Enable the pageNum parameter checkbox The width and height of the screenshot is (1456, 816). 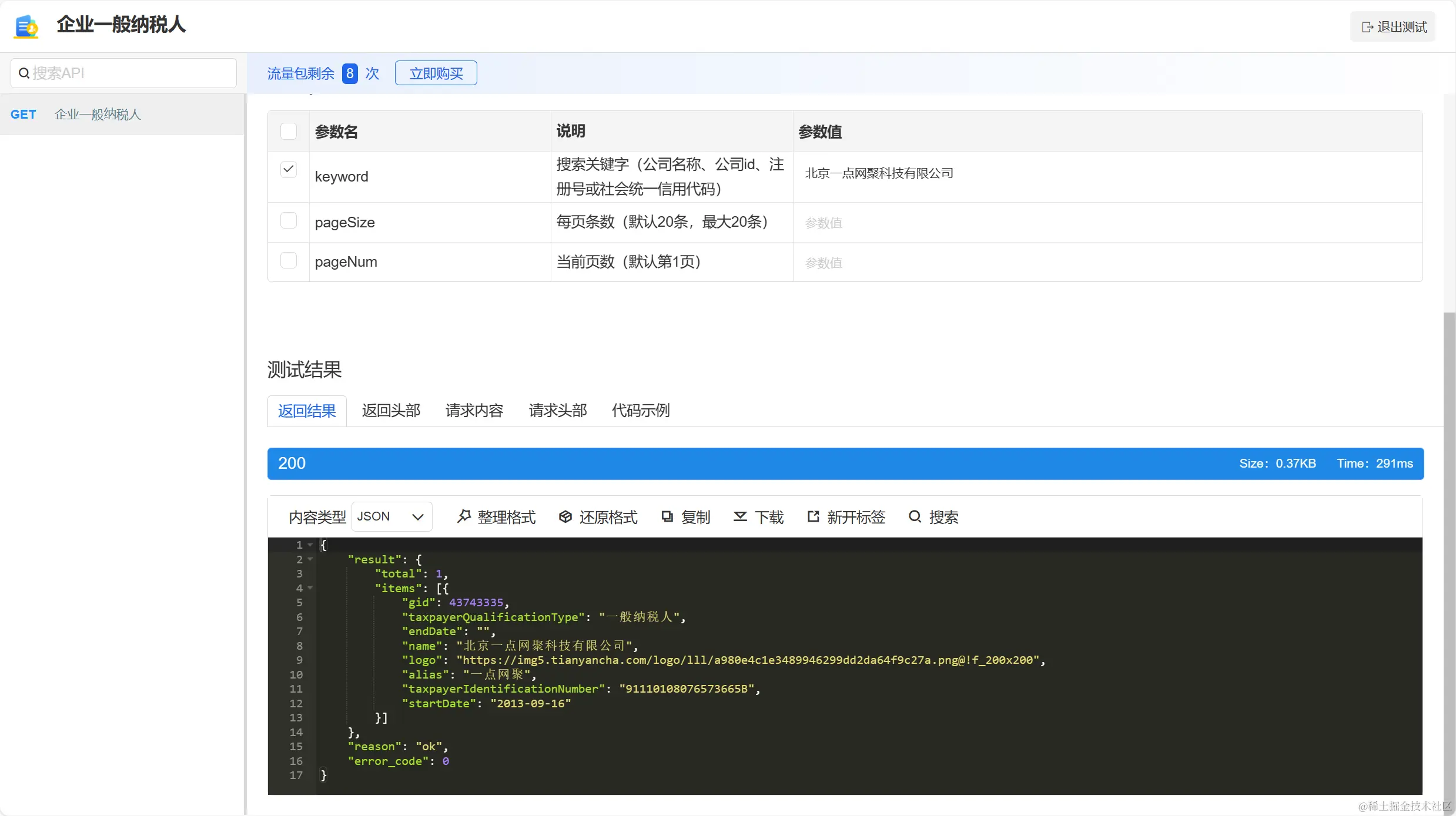click(x=289, y=260)
